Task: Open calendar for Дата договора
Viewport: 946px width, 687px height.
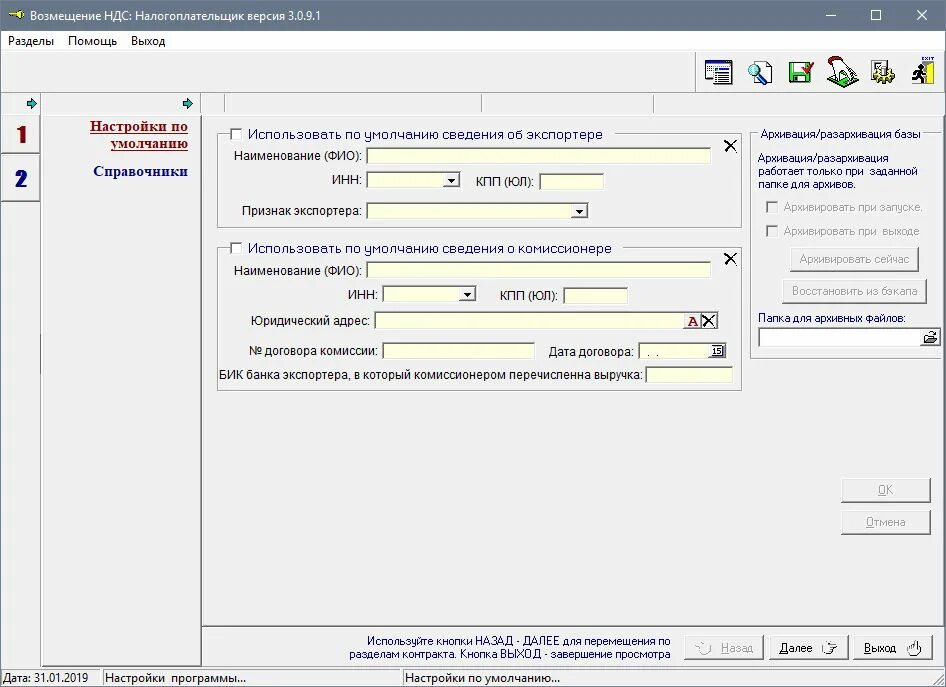Action: pyautogui.click(x=717, y=351)
